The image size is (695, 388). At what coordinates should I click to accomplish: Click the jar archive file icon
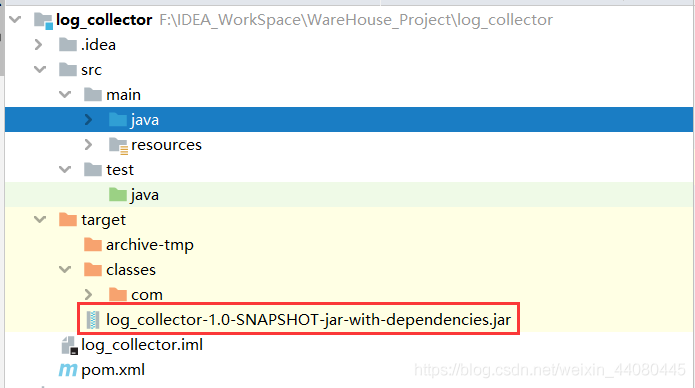(x=93, y=320)
